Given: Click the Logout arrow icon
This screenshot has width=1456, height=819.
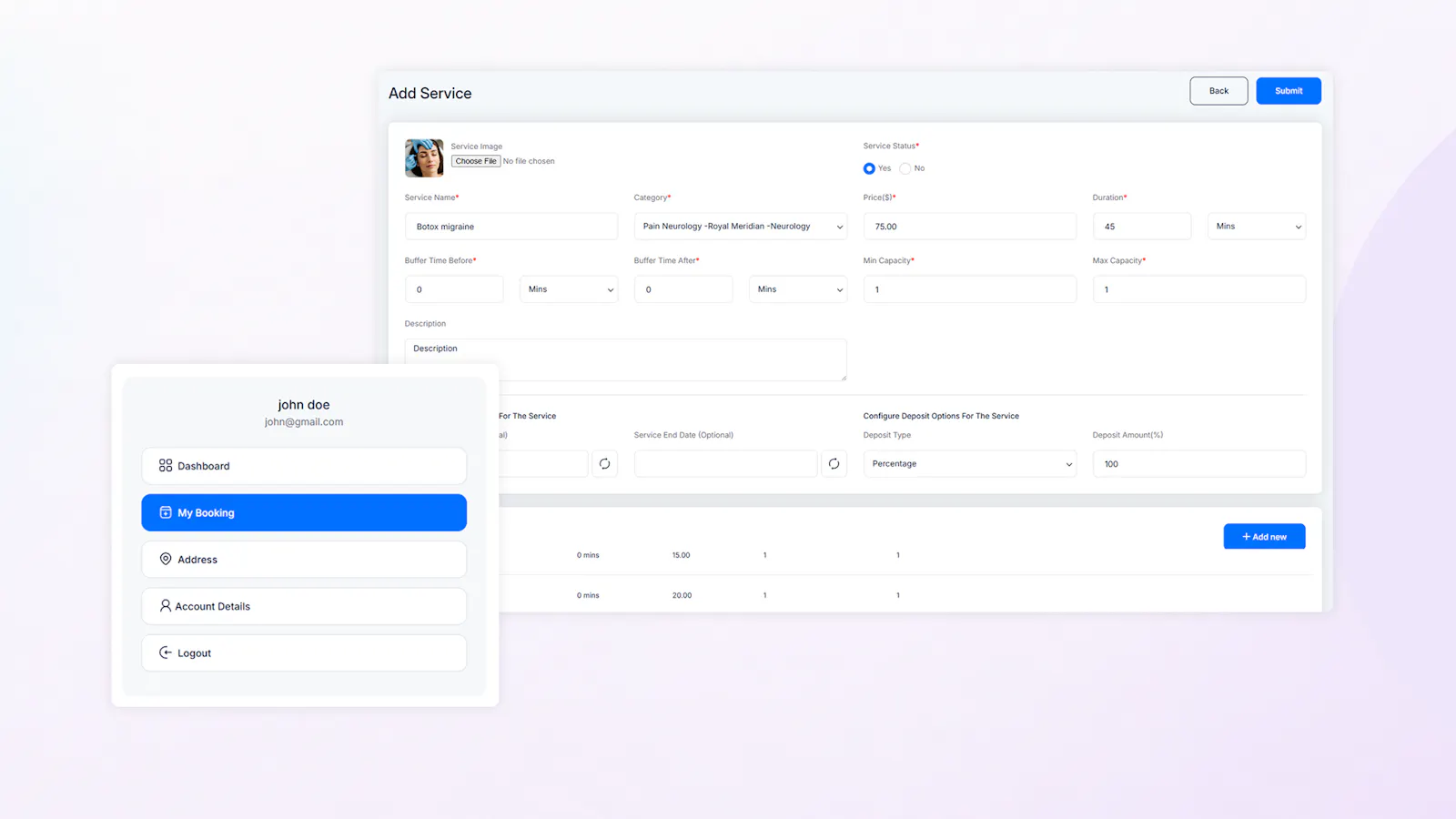Looking at the screenshot, I should point(166,652).
